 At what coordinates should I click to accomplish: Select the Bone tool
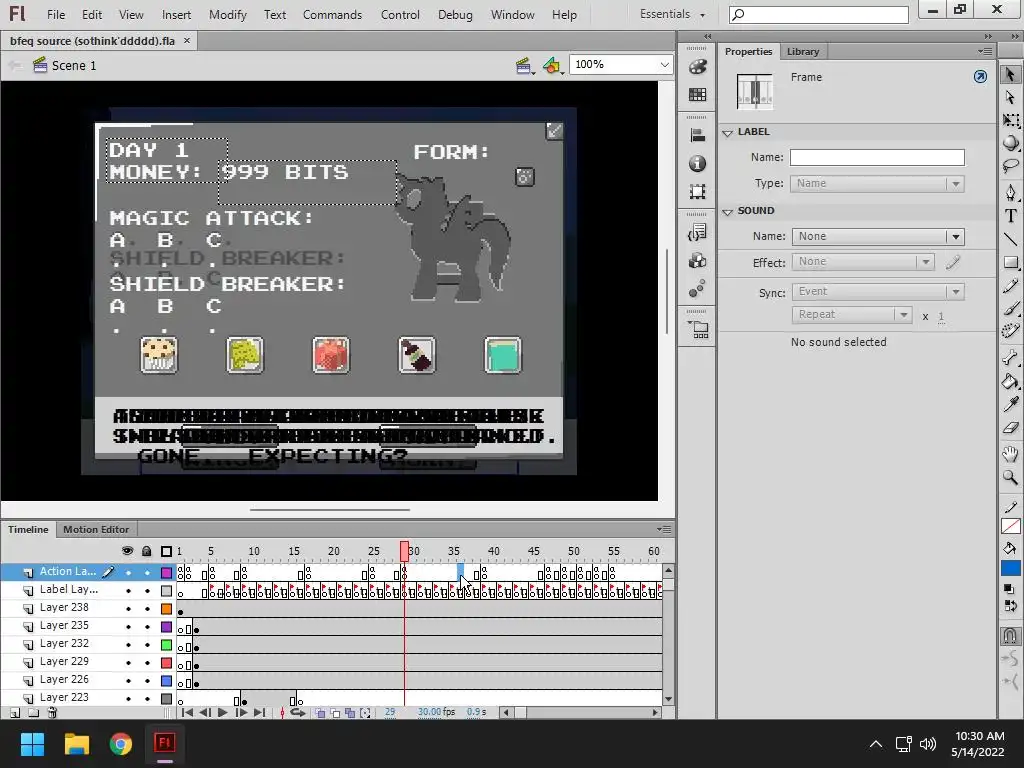coord(1010,357)
